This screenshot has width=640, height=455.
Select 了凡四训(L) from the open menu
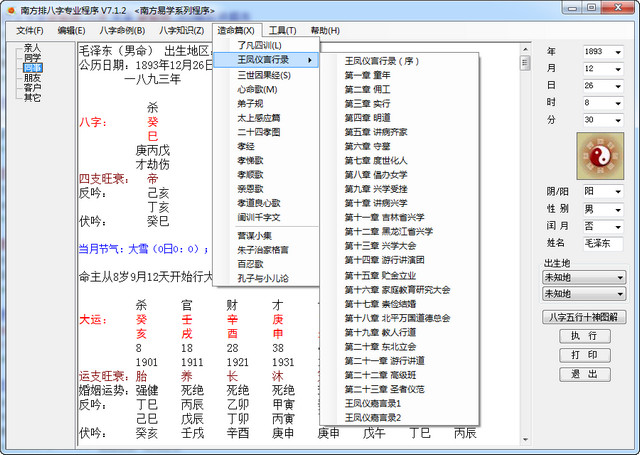[260, 46]
